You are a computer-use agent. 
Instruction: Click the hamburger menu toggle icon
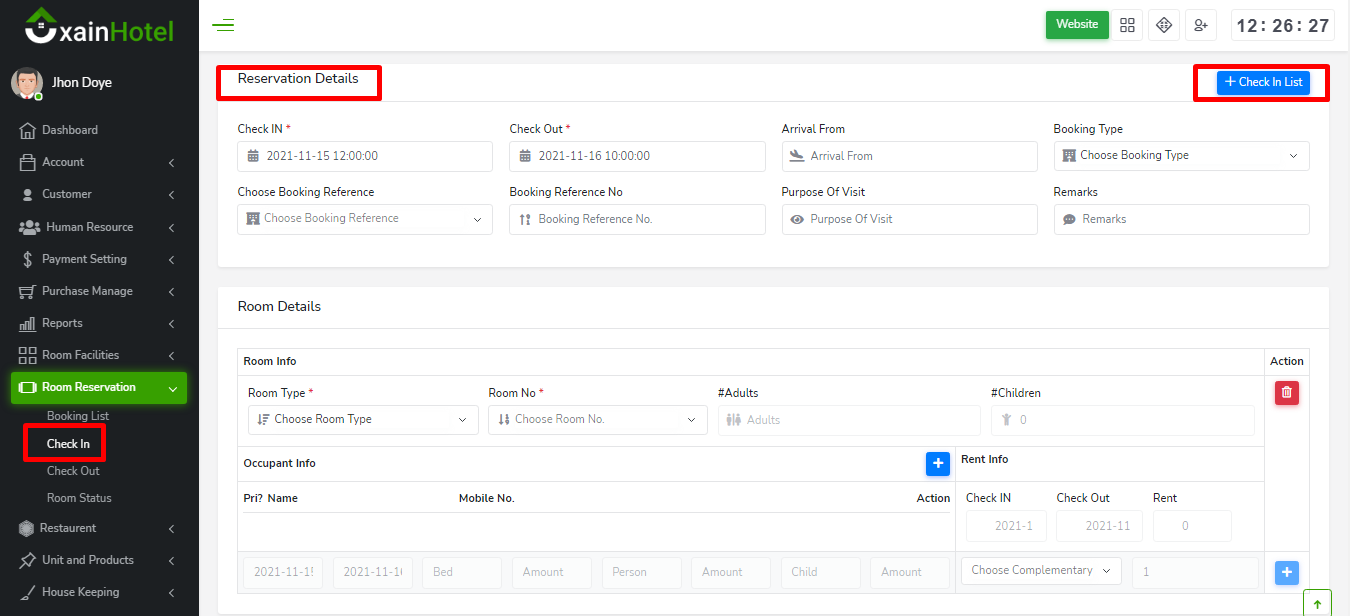(x=223, y=25)
